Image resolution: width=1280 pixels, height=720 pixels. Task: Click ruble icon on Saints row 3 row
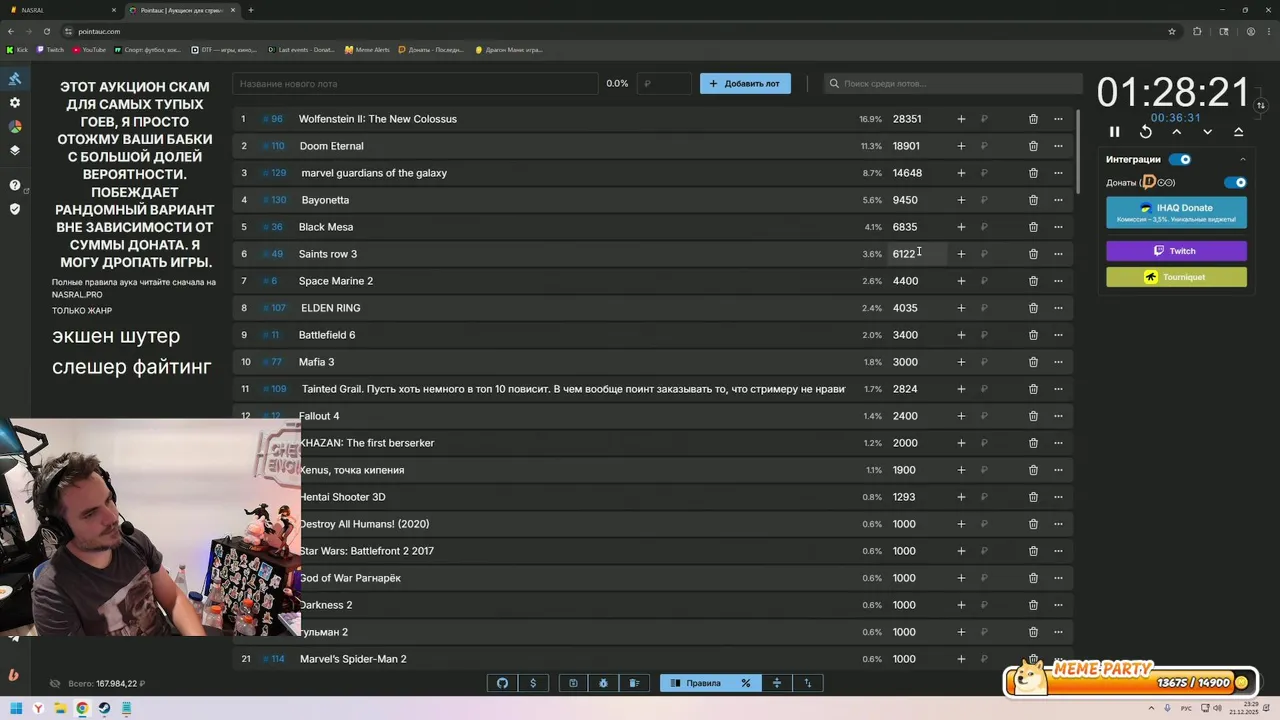click(985, 254)
